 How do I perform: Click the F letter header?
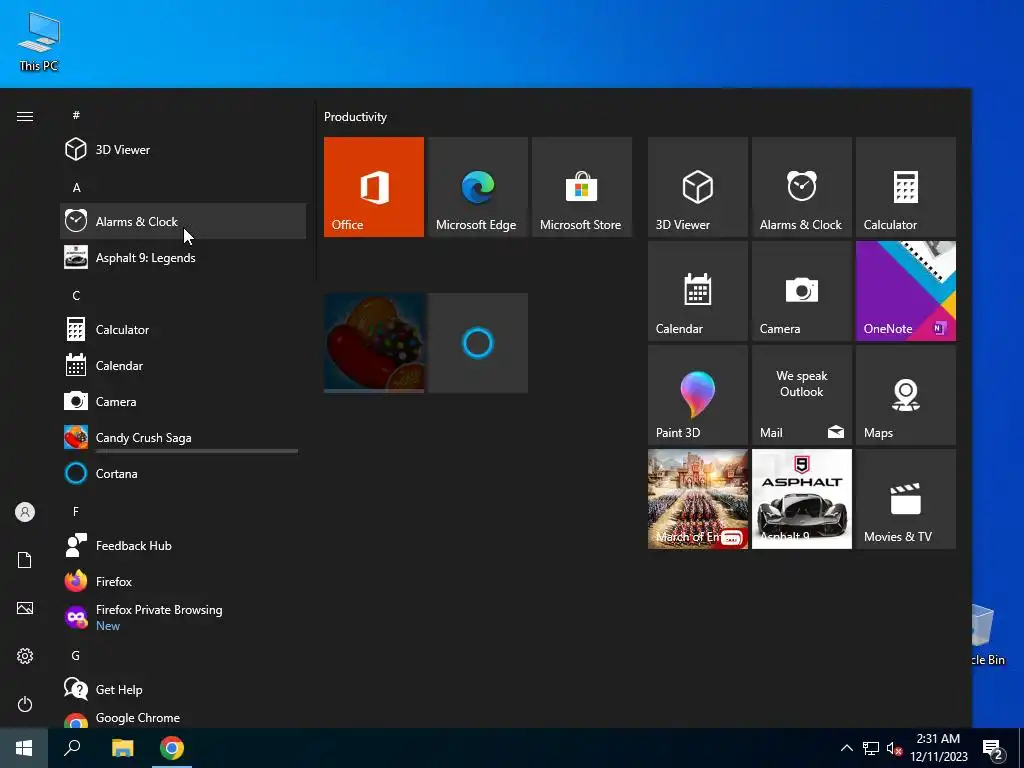click(76, 511)
